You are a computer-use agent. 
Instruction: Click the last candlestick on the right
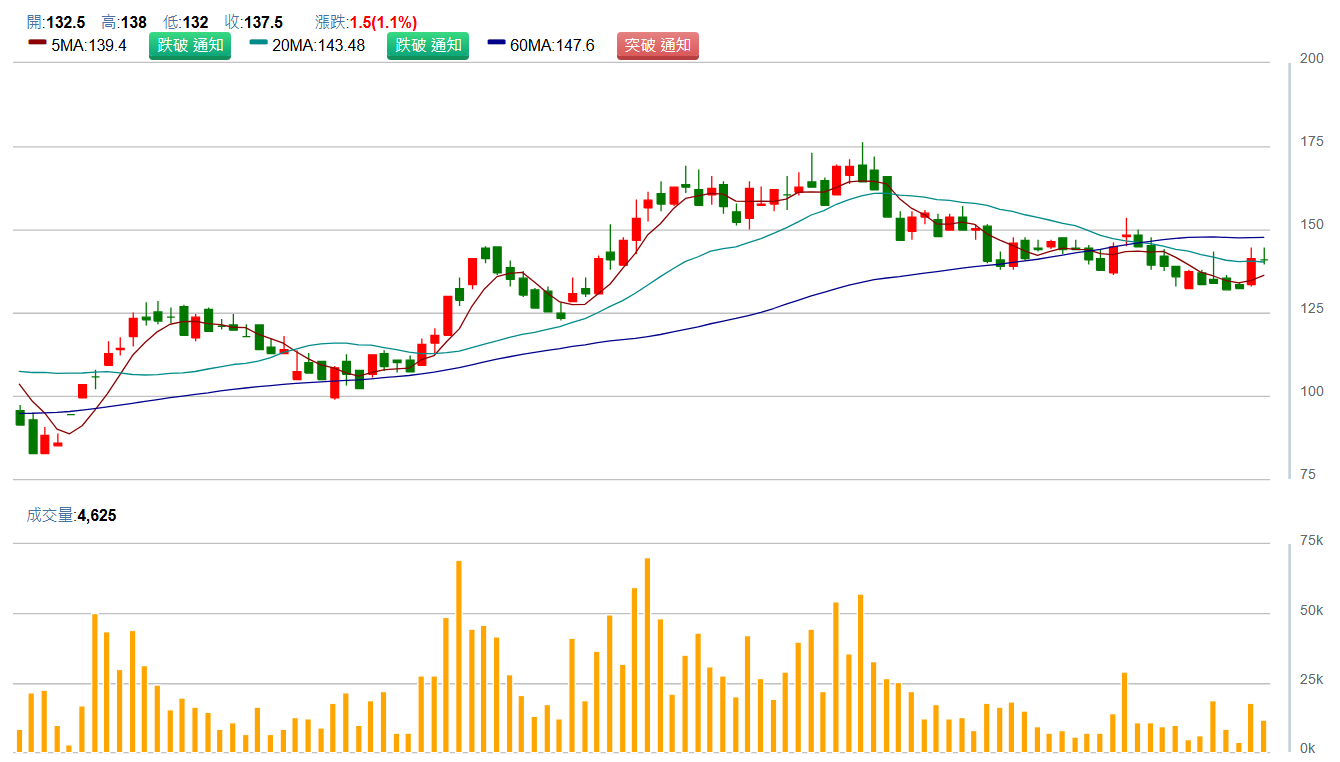click(x=1264, y=260)
